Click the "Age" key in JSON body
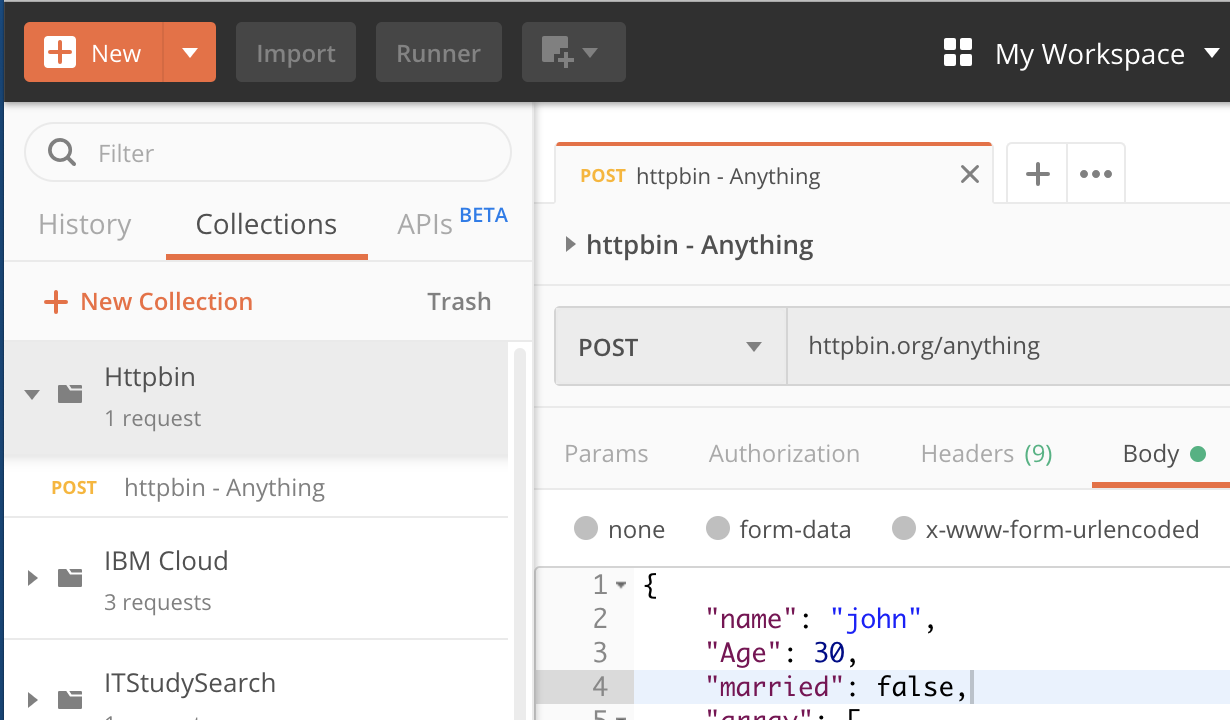1230x720 pixels. click(x=743, y=653)
